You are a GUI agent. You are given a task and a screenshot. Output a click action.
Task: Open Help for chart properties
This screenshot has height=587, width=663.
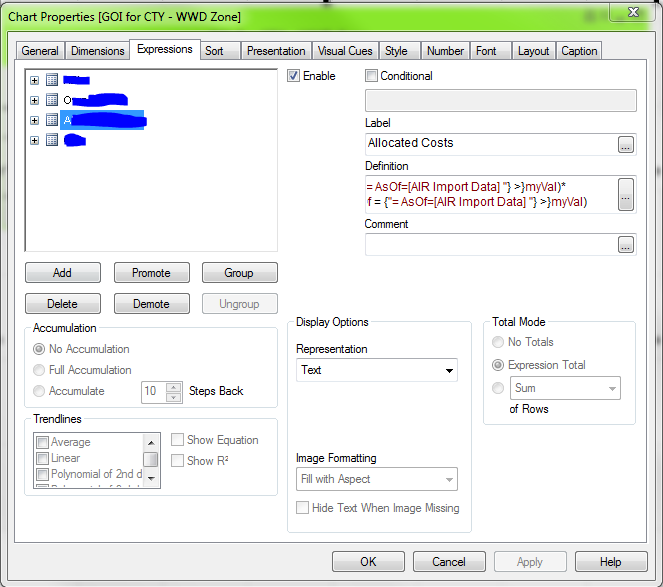point(611,562)
